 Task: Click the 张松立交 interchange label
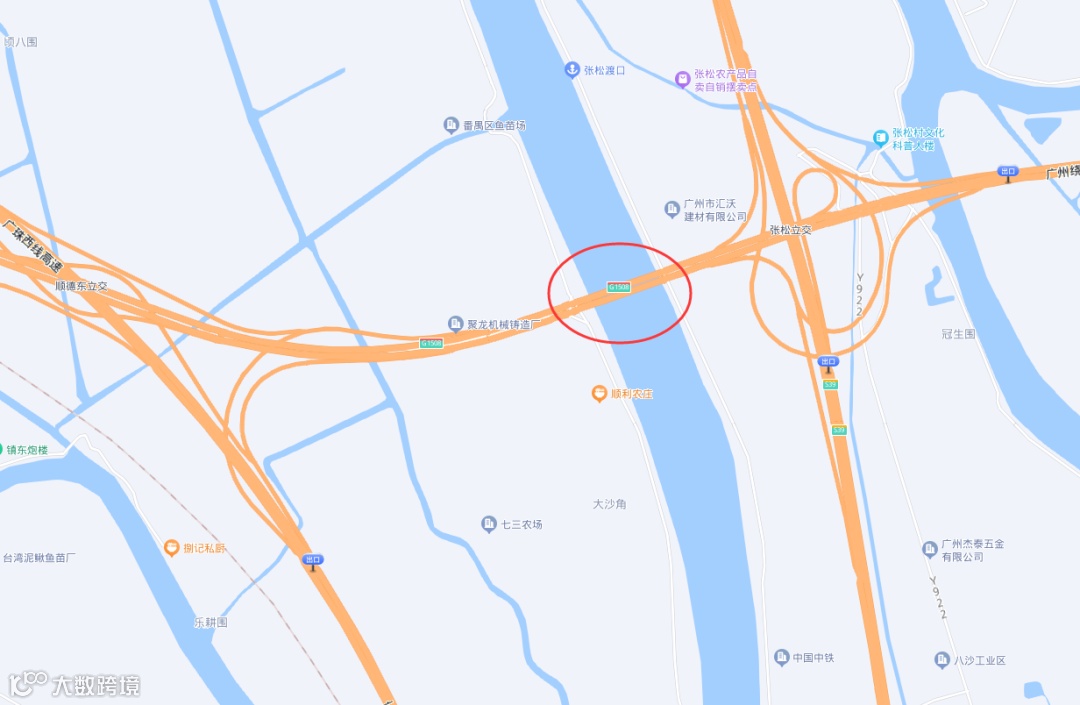click(x=790, y=230)
